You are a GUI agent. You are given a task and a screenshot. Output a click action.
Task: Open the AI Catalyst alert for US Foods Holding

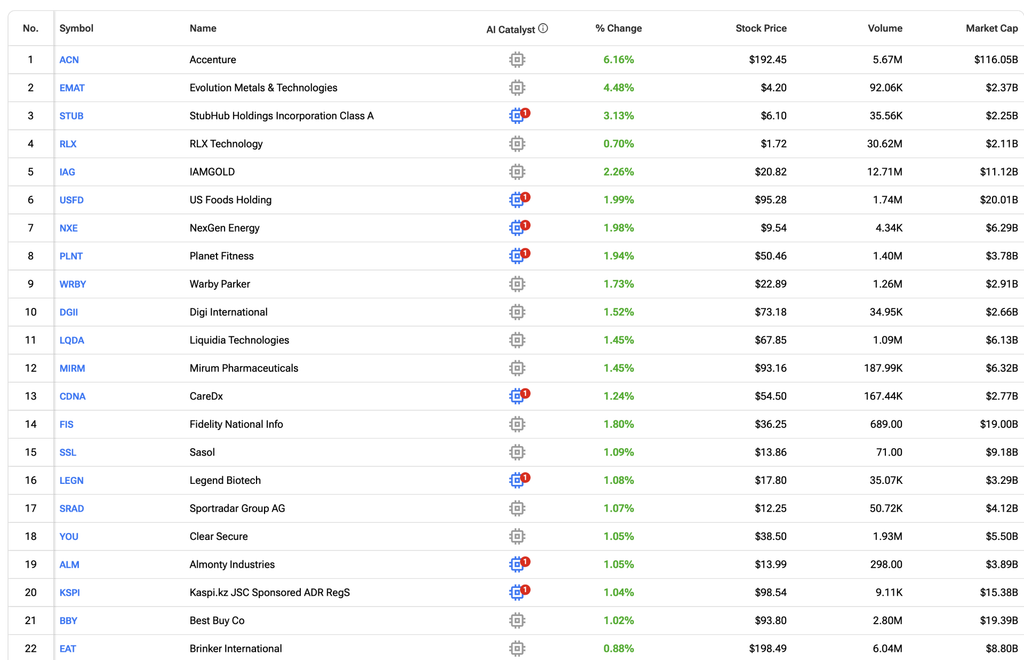[519, 199]
